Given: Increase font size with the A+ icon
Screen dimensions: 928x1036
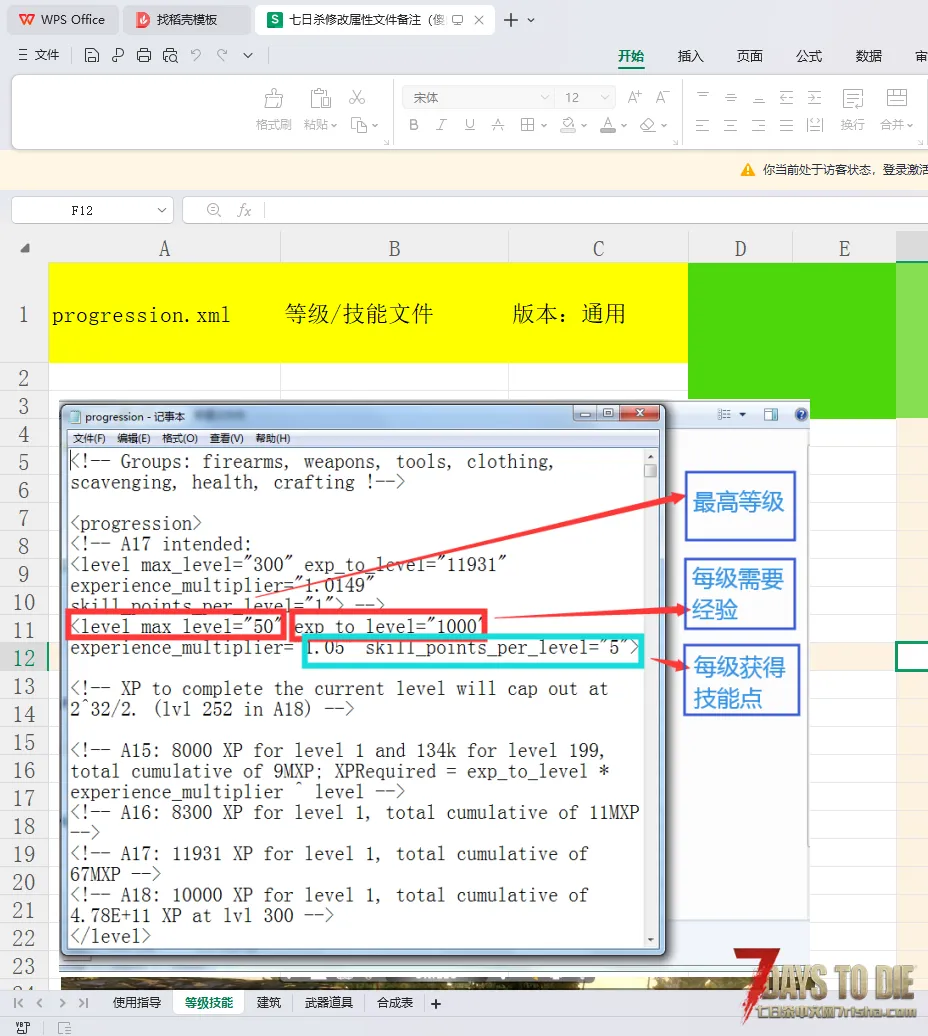Looking at the screenshot, I should pos(634,98).
